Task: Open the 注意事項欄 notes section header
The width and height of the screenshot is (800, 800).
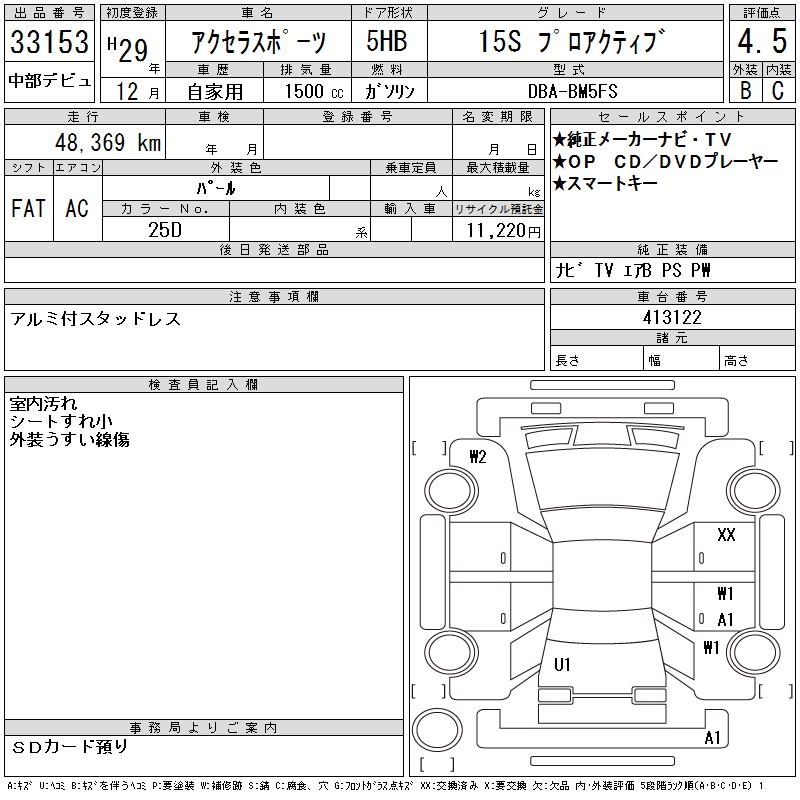Action: 274,297
